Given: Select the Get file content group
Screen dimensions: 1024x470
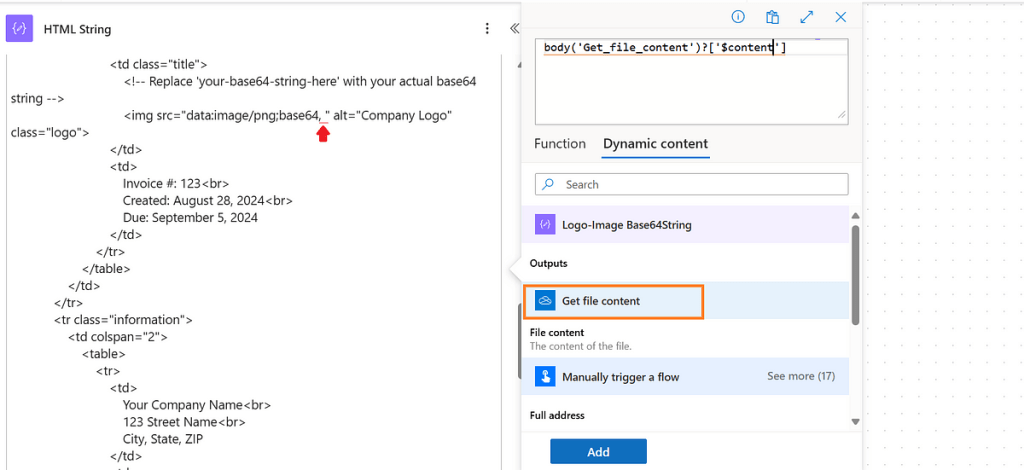Looking at the screenshot, I should pos(686,300).
